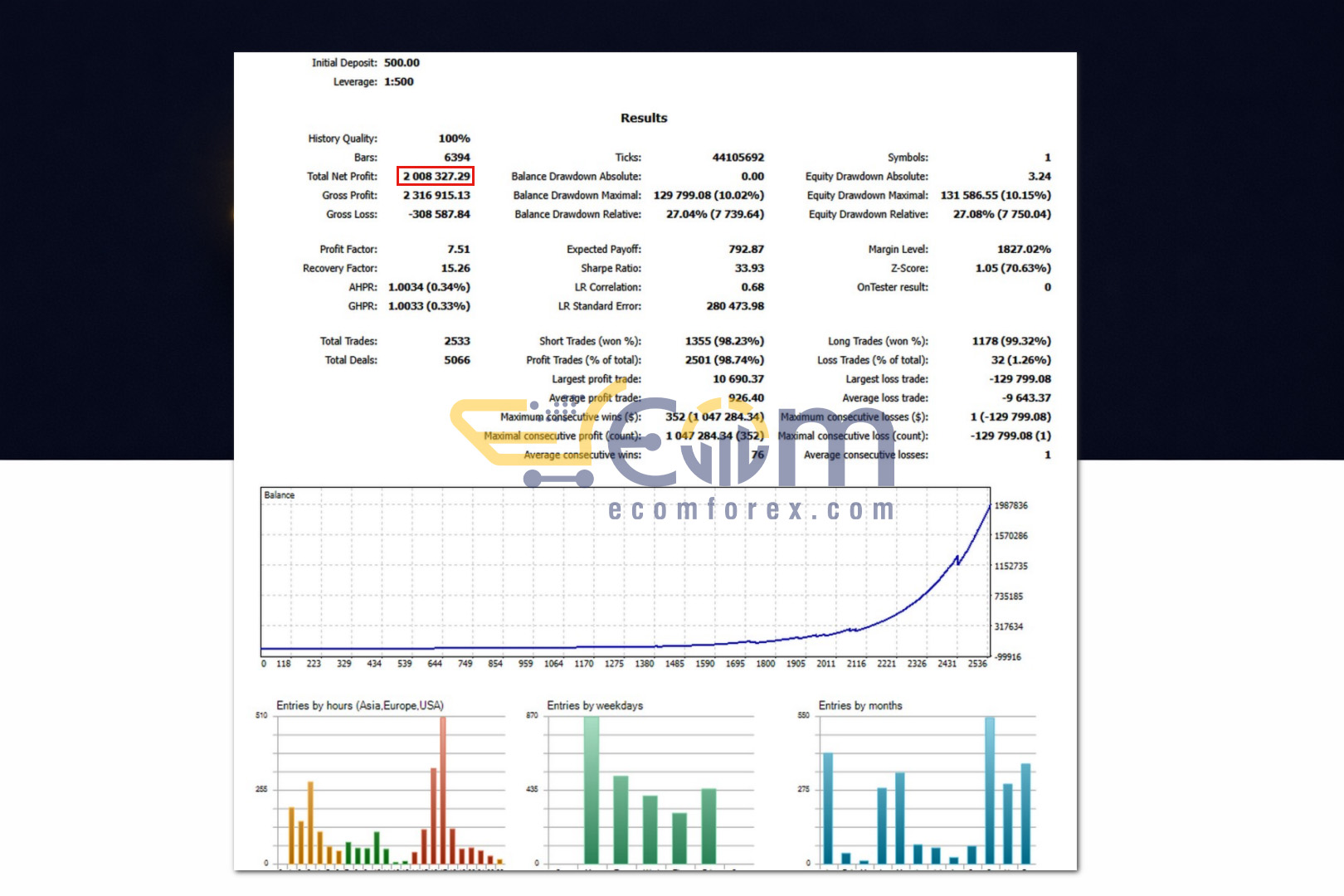Select tallest green bar in weekdays chart
1344x896 pixels.
coord(591,788)
